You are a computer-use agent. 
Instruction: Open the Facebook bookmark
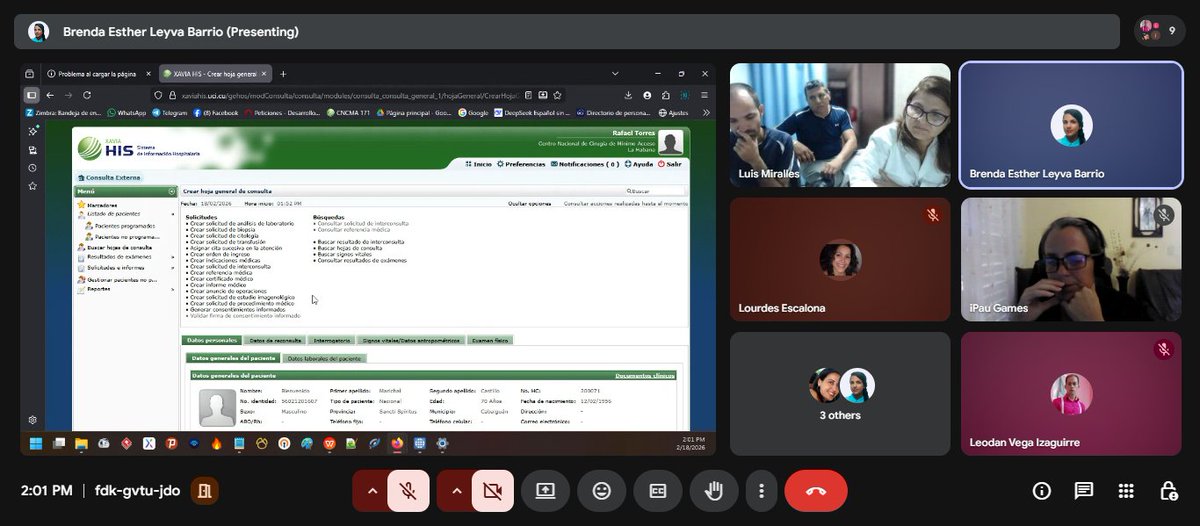[216, 113]
